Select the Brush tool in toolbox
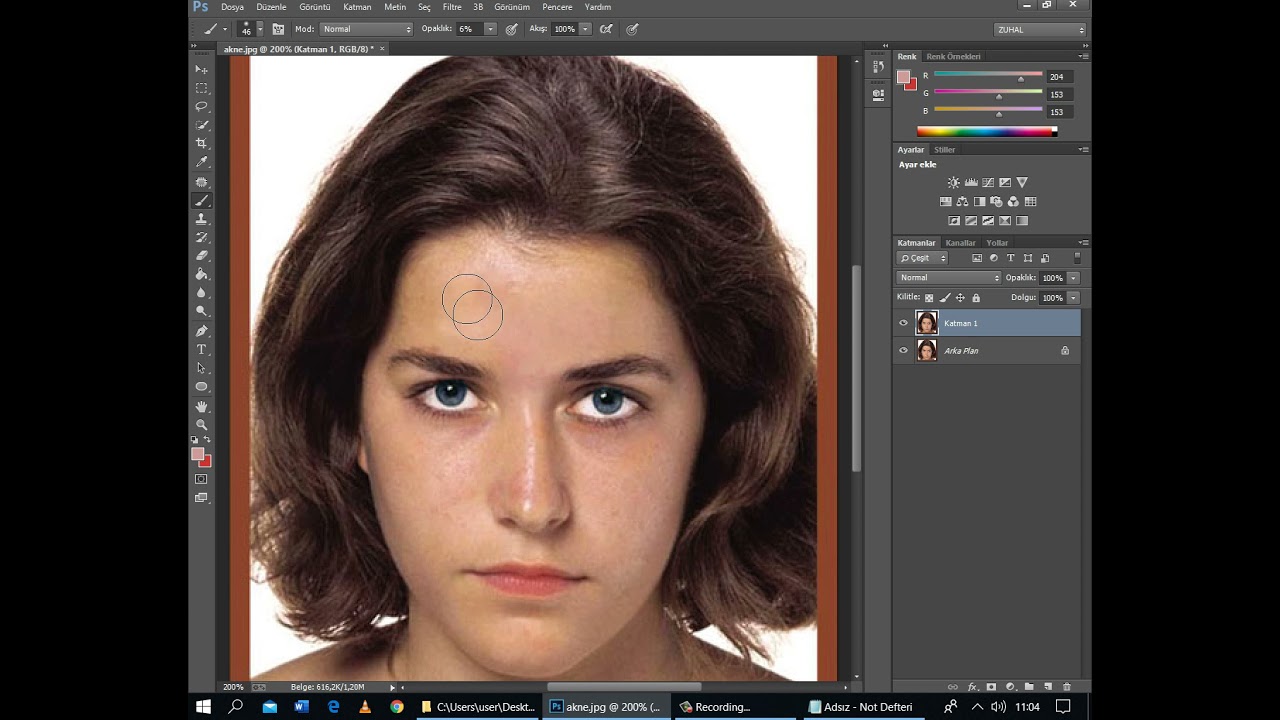1280x720 pixels. click(201, 200)
